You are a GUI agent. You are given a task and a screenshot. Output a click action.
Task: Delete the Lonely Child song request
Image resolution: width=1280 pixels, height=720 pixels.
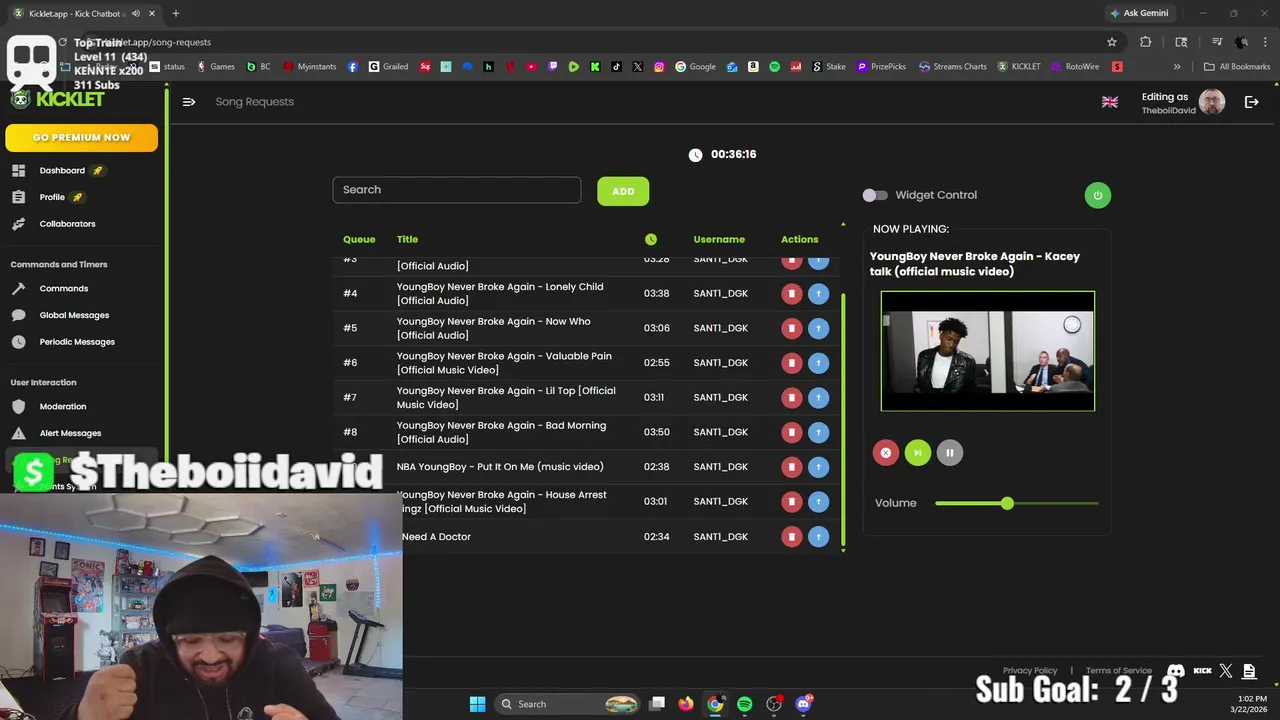click(x=792, y=293)
